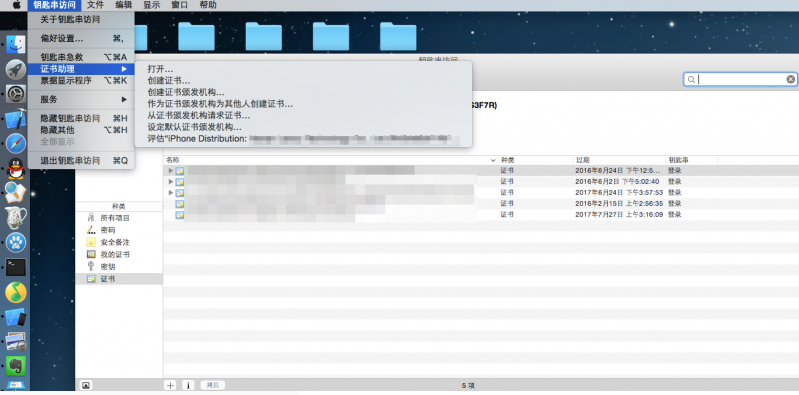Click the plus add-item button

click(x=170, y=385)
